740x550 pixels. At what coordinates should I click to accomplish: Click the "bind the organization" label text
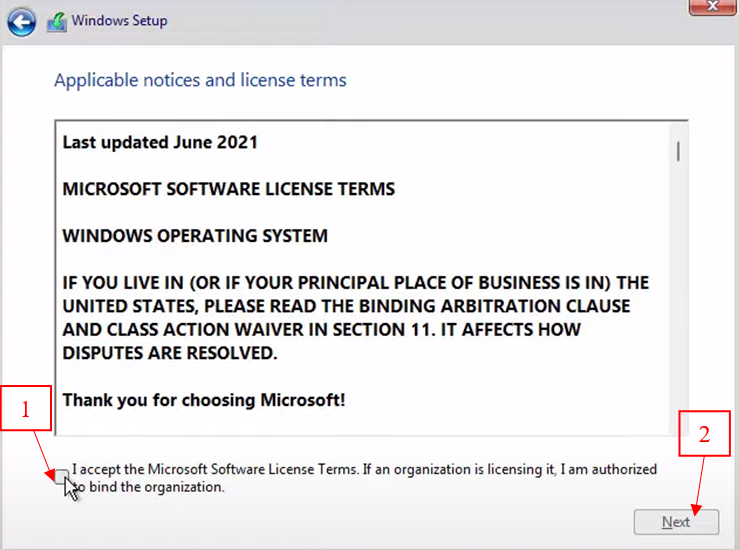click(160, 487)
